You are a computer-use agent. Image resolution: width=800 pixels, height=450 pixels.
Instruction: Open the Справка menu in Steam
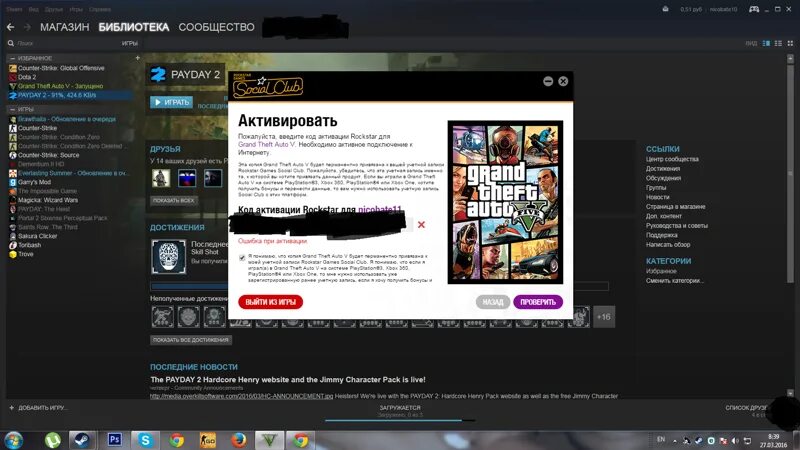(100, 9)
